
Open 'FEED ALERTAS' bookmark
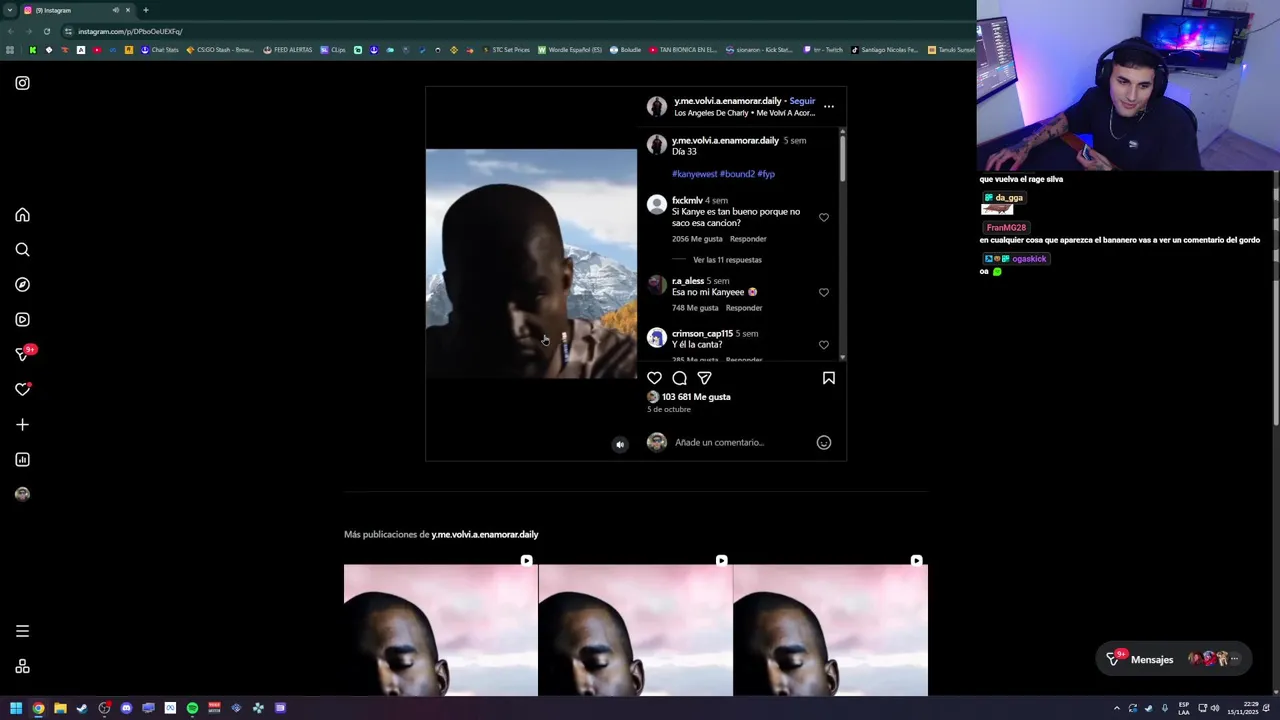288,50
